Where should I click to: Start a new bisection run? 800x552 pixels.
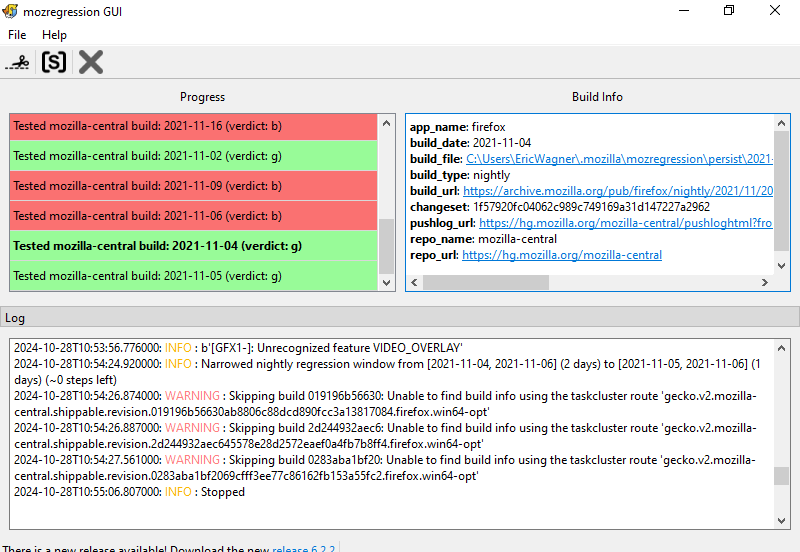(17, 62)
